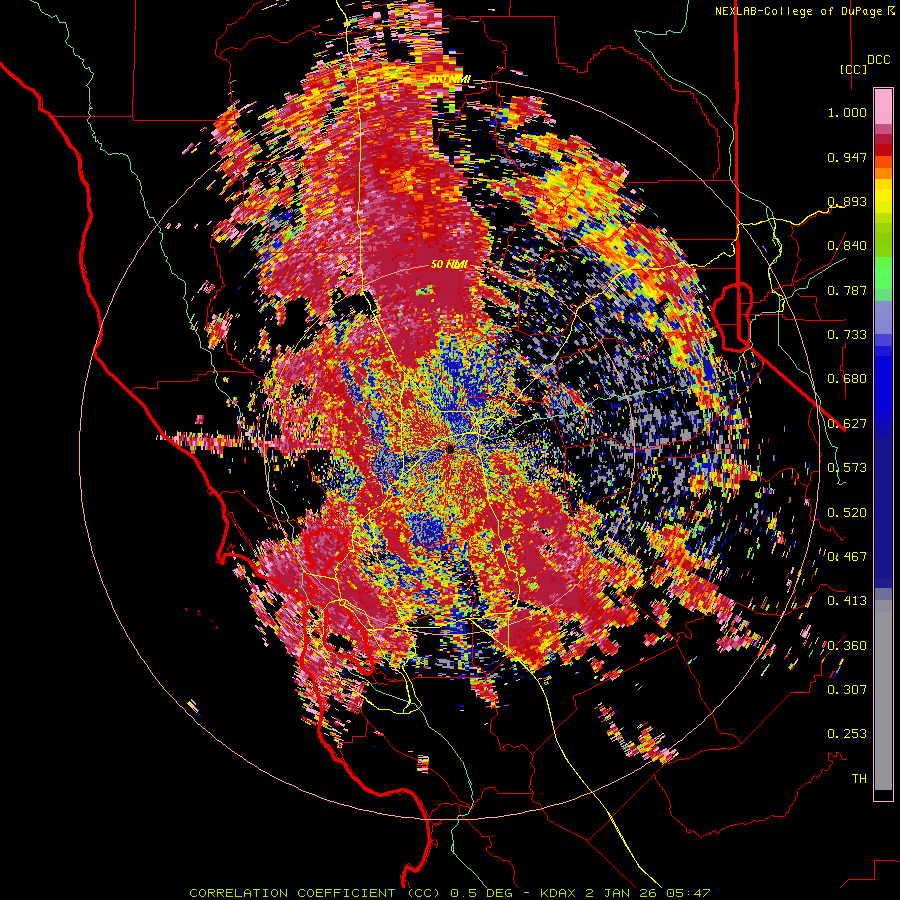
Task: Click the CORRELATION COEFFICIENT caption text
Action: pyautogui.click(x=292, y=893)
